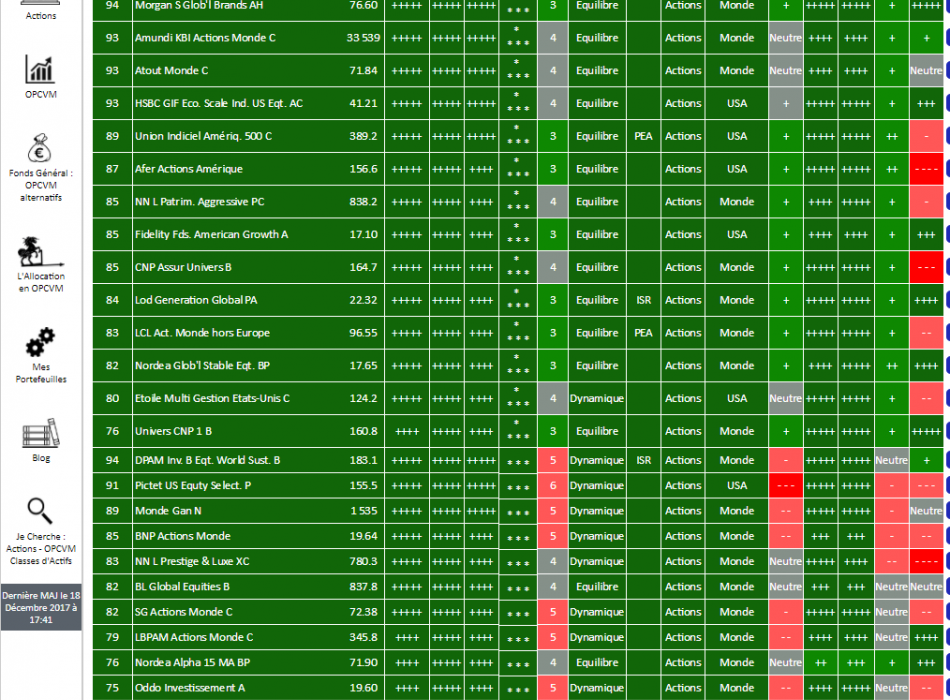Open Lod Generation Global PA
Screen dimensions: 950x700
click(196, 299)
